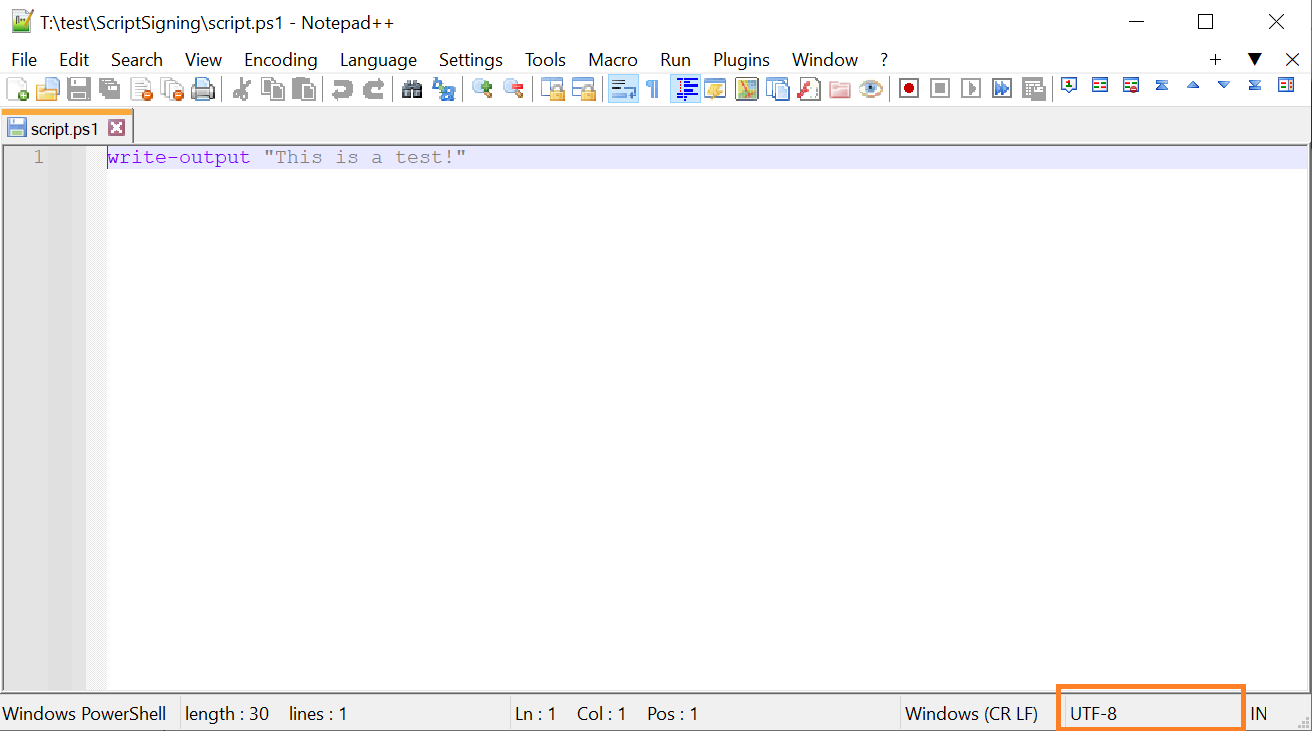Zoom in using the magnifier icon
1312x731 pixels.
tap(483, 88)
